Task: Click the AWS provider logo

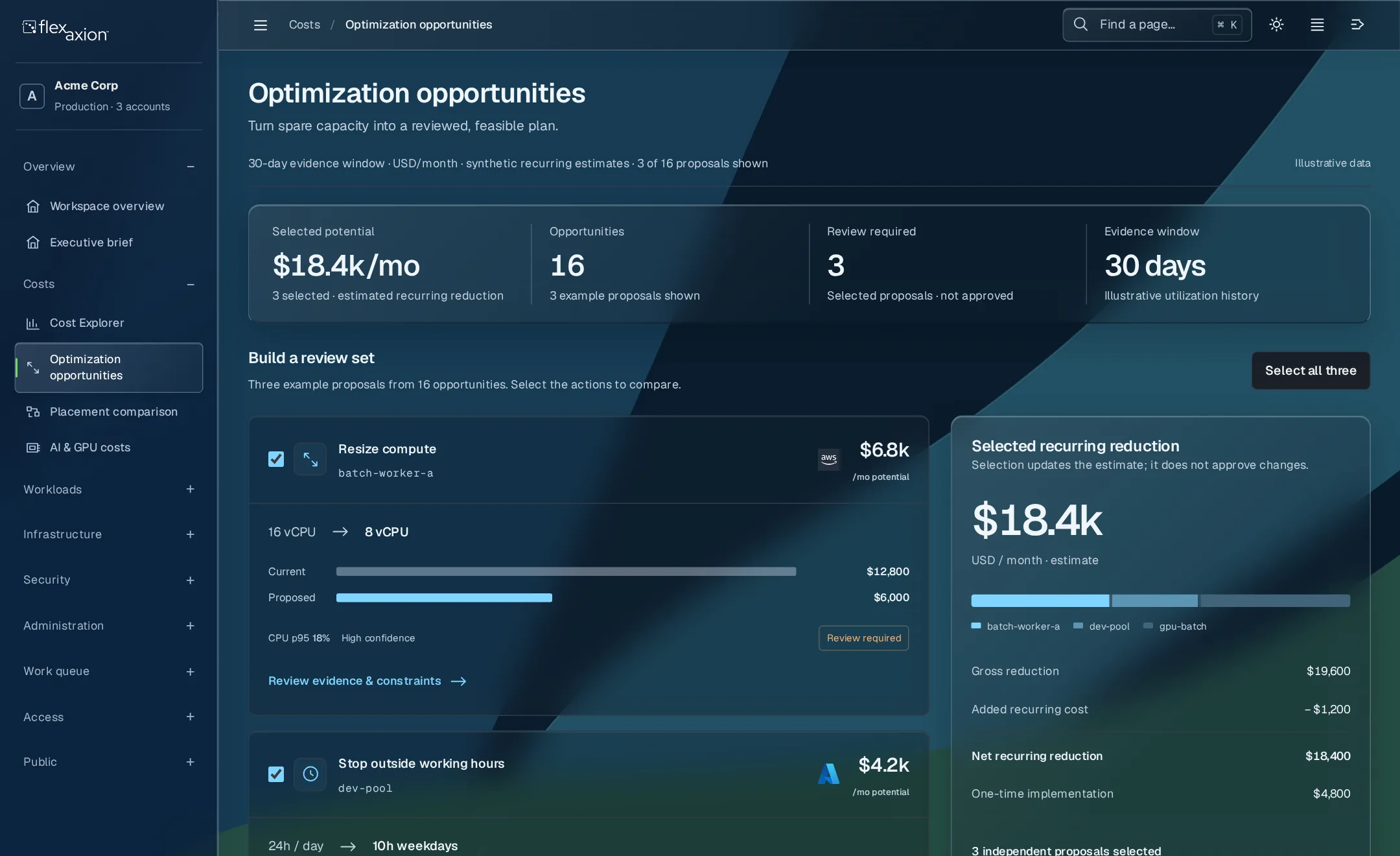Action: 829,459
